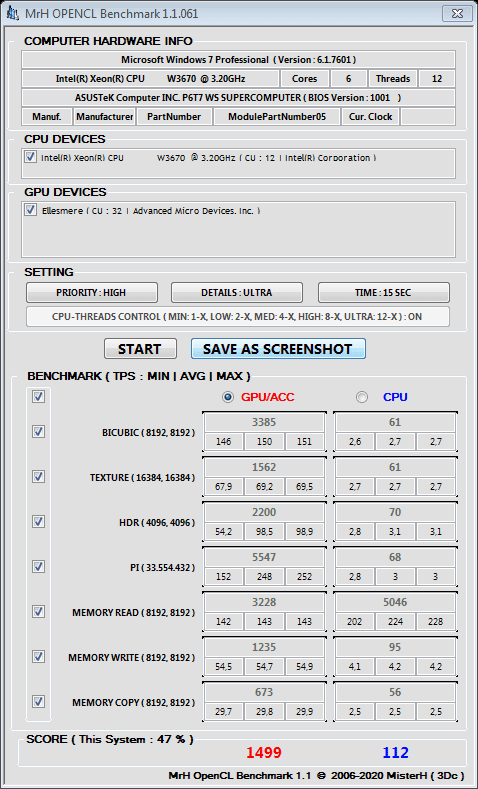Screen dimensions: 478x789
Task: Close the MrH OPENCL Benchmark window
Action: pyautogui.click(x=457, y=14)
